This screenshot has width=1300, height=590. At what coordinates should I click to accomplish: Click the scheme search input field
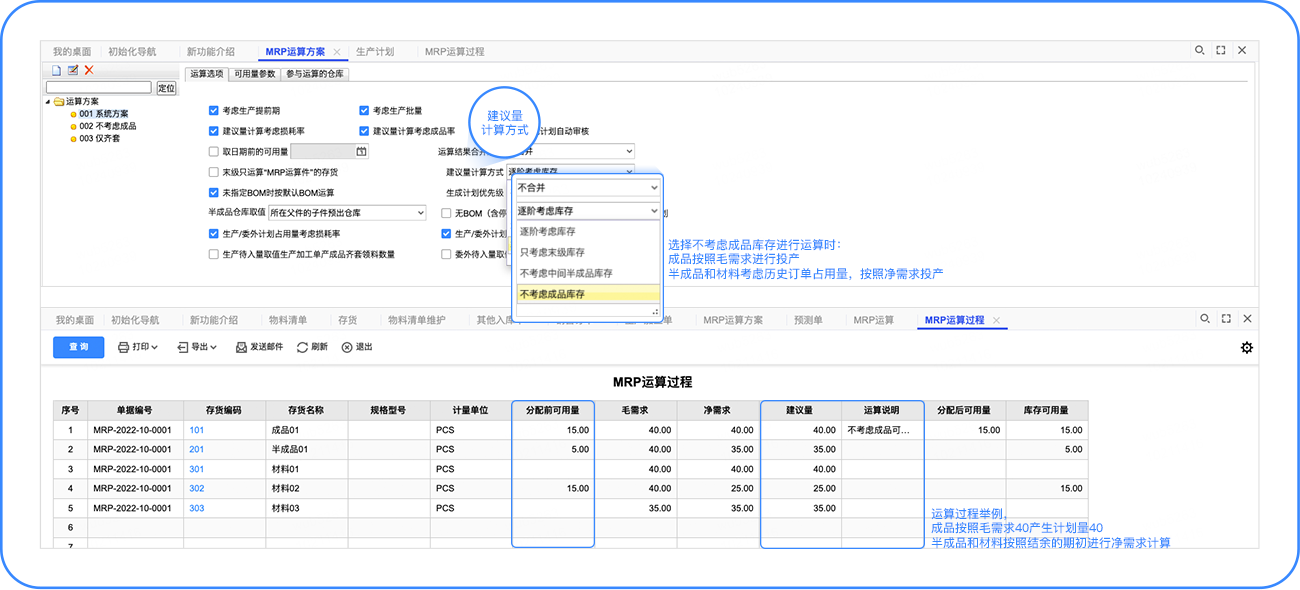99,88
